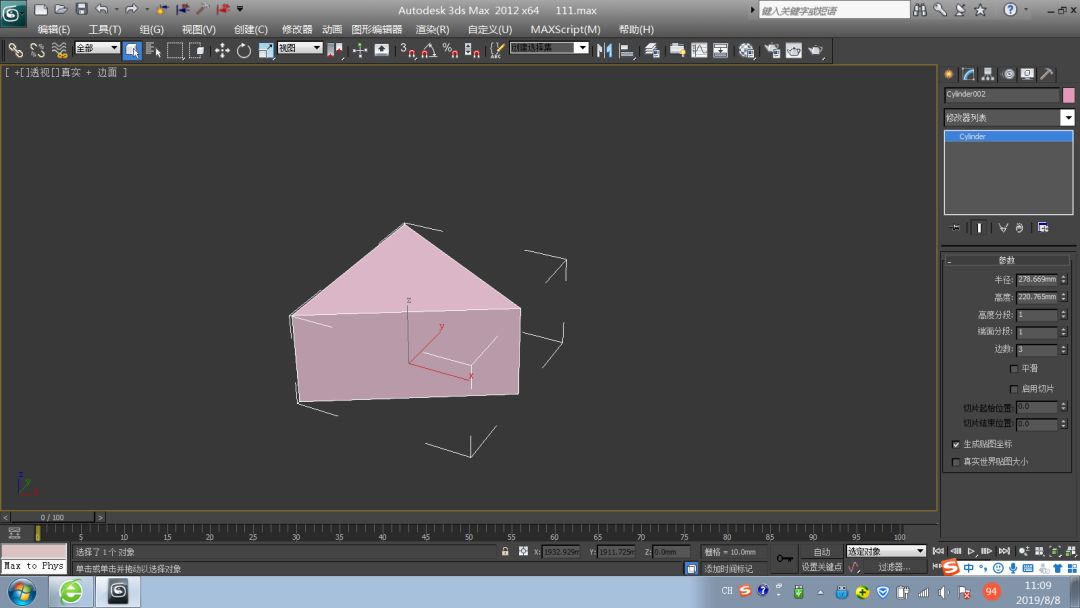This screenshot has height=608, width=1080.
Task: Uncheck the 生成贴图坐标 checkbox
Action: point(955,444)
